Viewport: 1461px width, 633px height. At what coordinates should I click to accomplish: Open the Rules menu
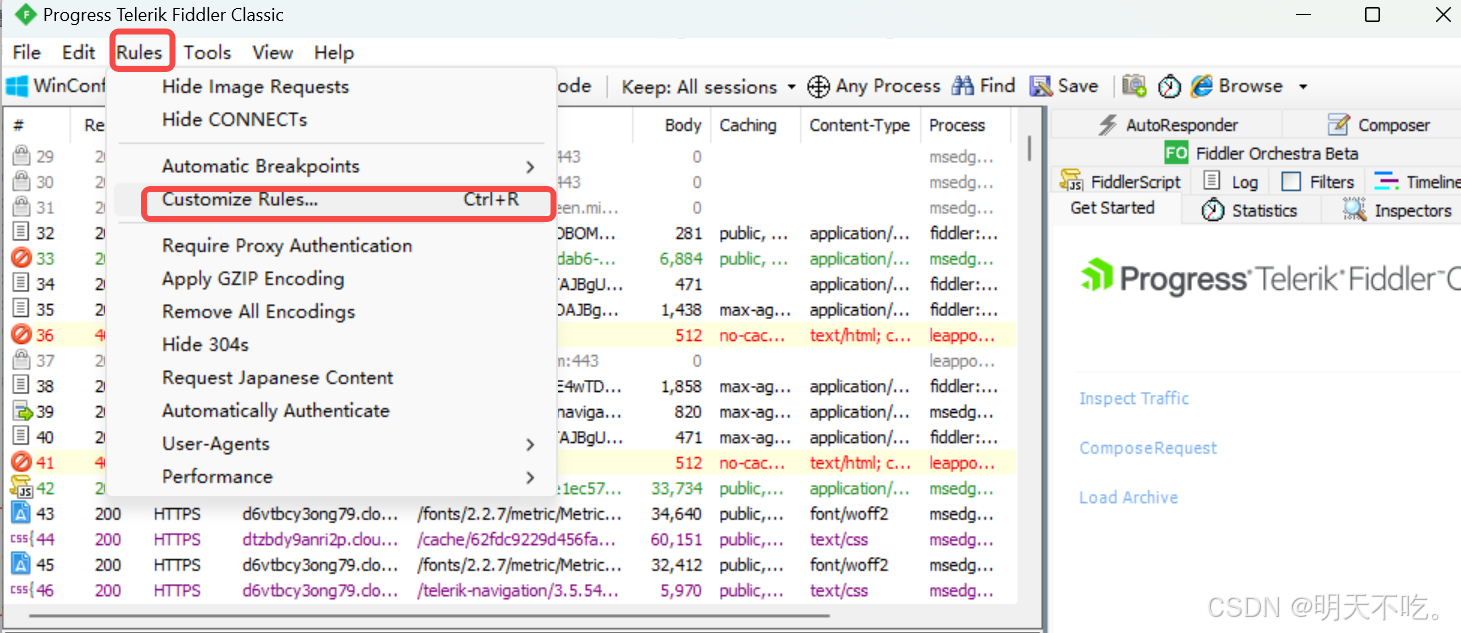tap(139, 52)
